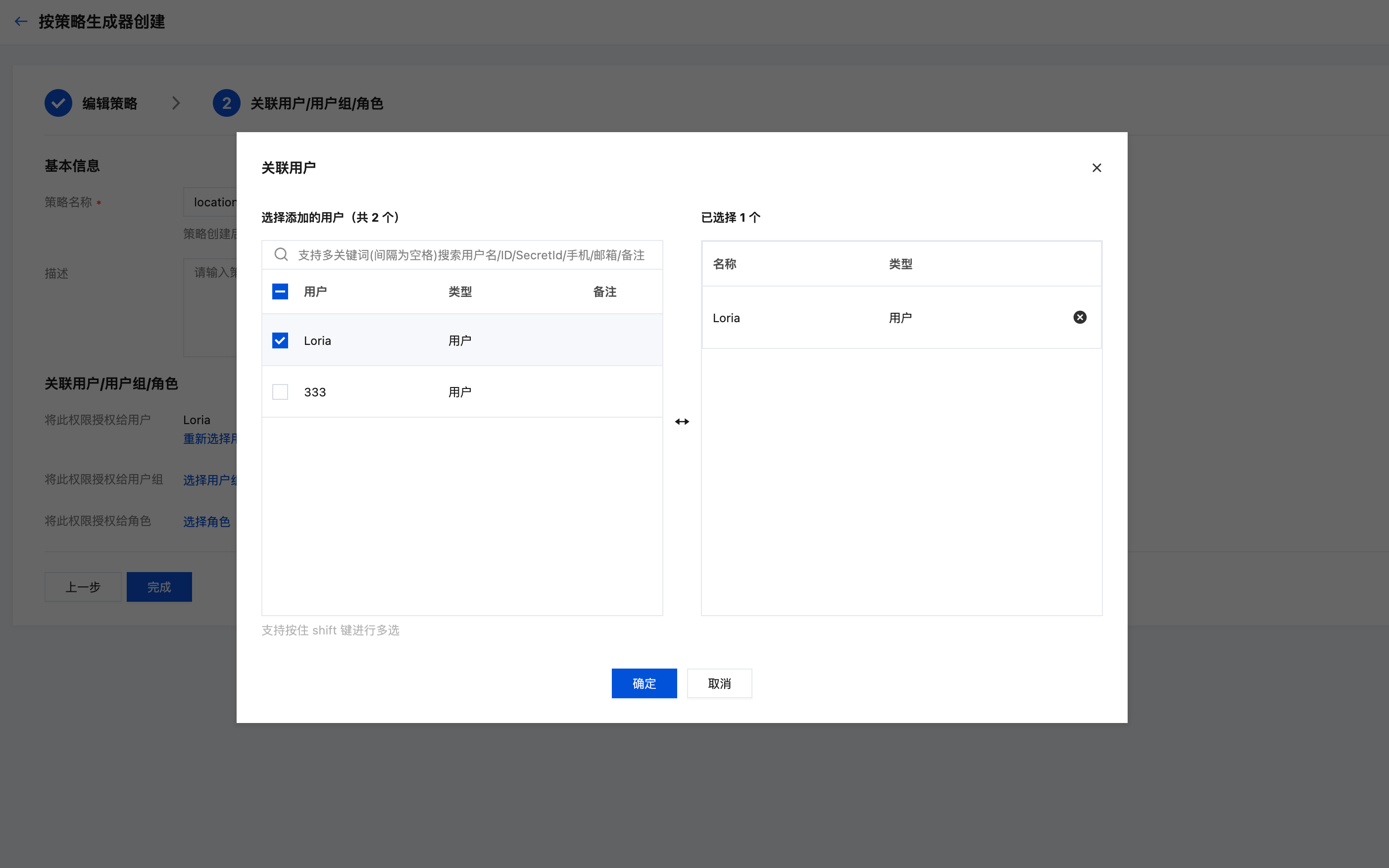Confirm selection with 确定 button

(644, 683)
